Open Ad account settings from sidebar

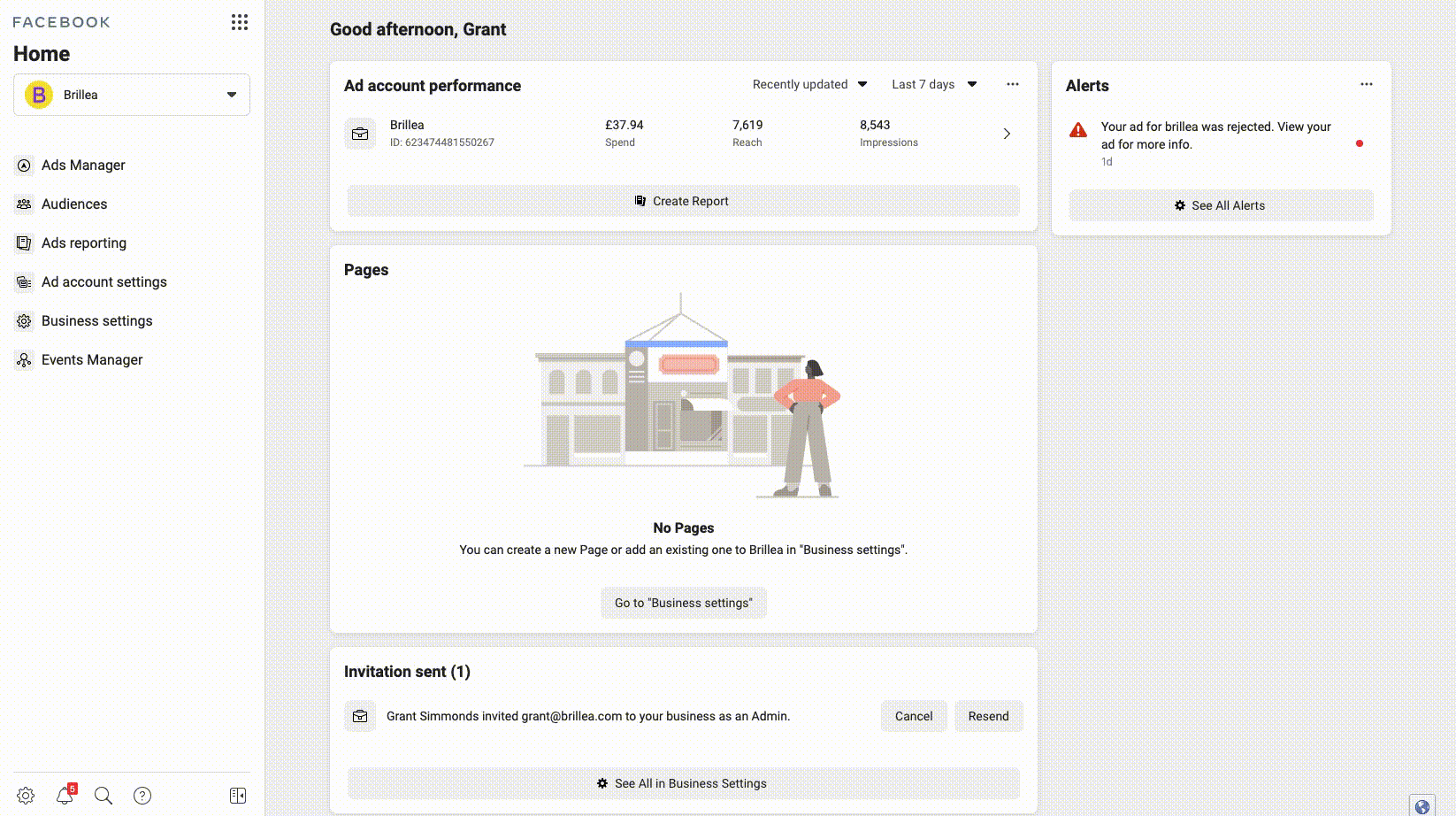pyautogui.click(x=104, y=282)
